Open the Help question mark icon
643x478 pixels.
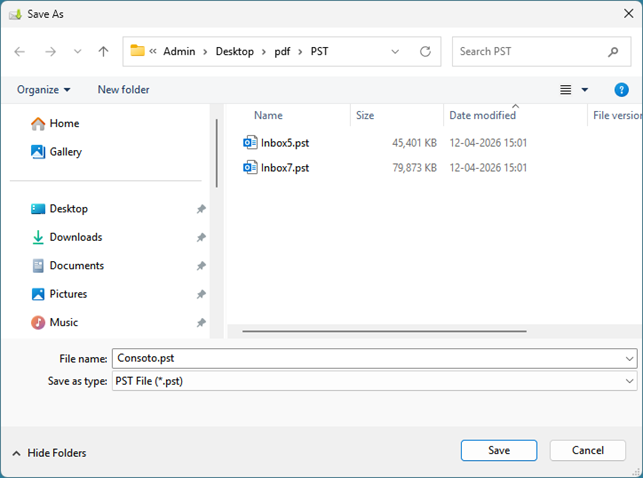621,90
